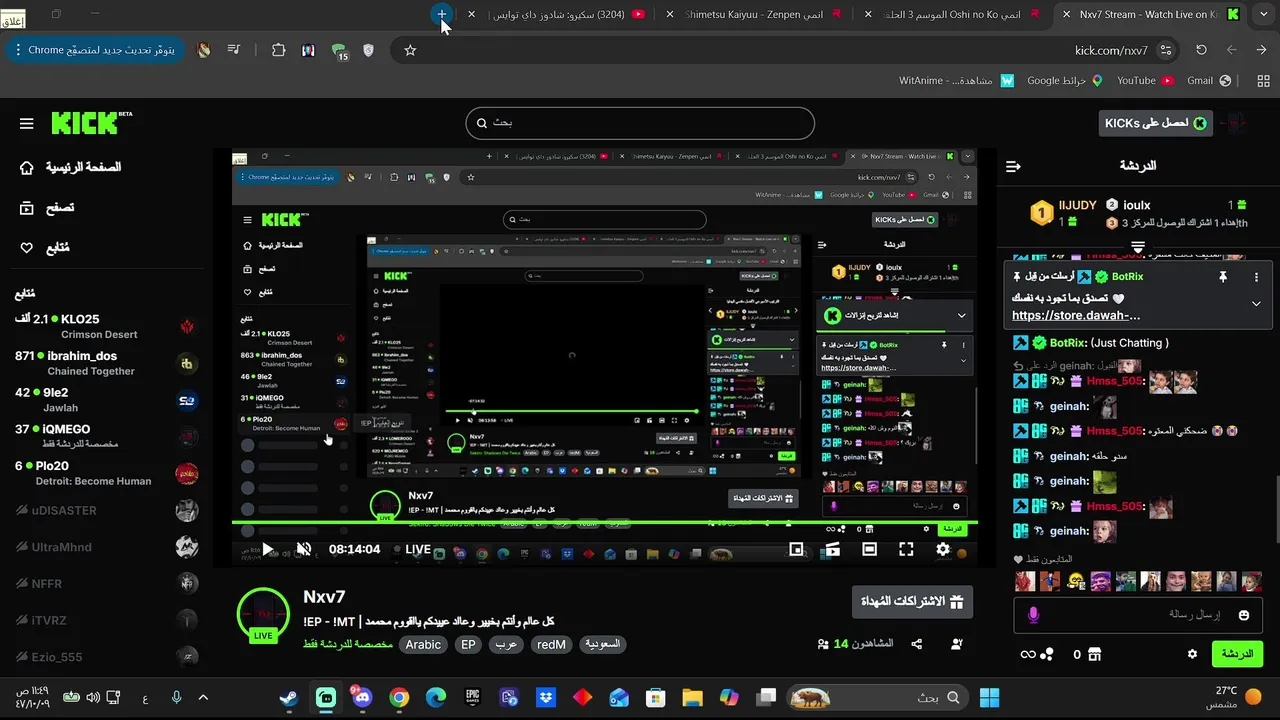
Task: Open Nxv7 channel avatar
Action: coord(263,615)
